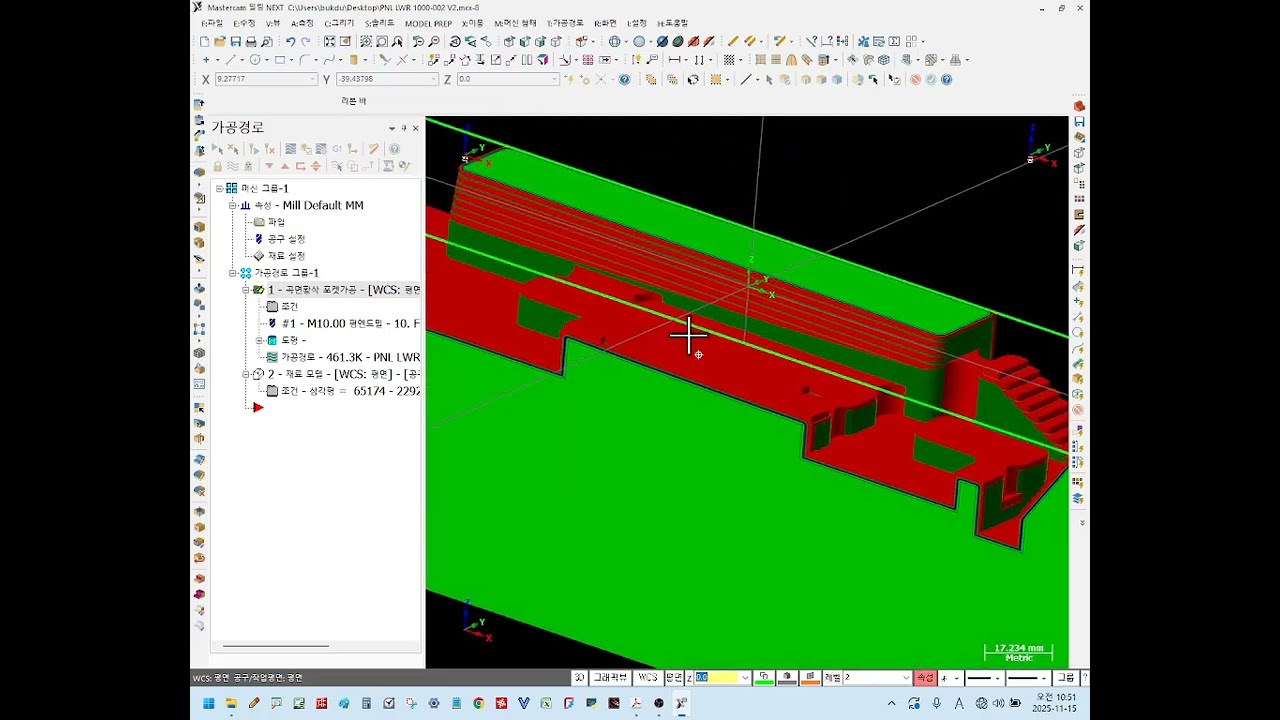Collapse the 머신 그룹-1 tree node
This screenshot has width=1280, height=720.
click(x=220, y=188)
